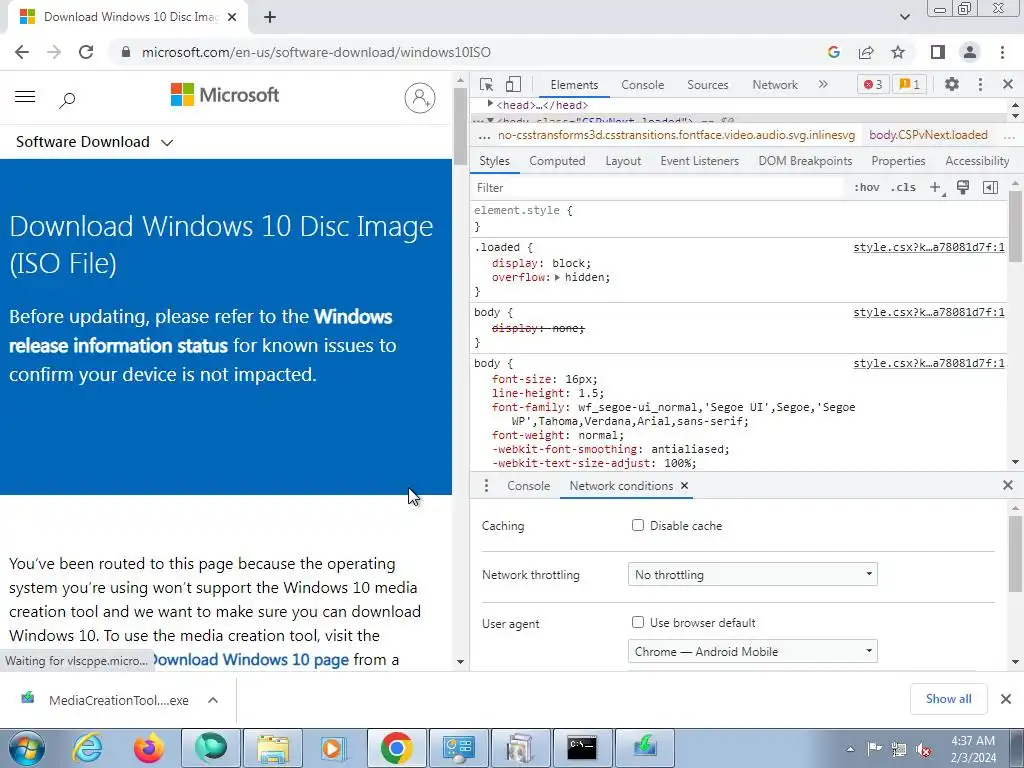
Task: Open a new browser tab
Action: click(270, 18)
